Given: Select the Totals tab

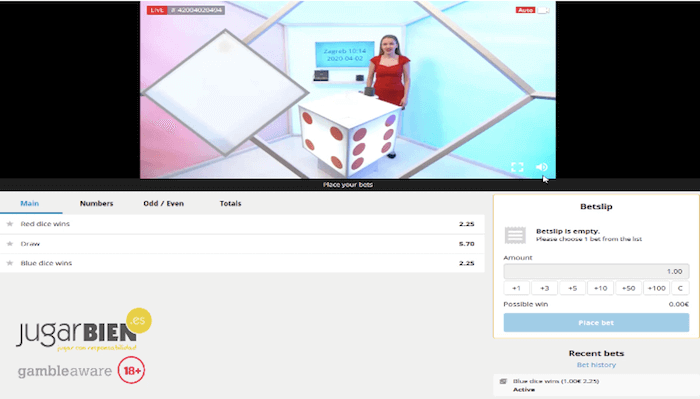Looking at the screenshot, I should 230,203.
